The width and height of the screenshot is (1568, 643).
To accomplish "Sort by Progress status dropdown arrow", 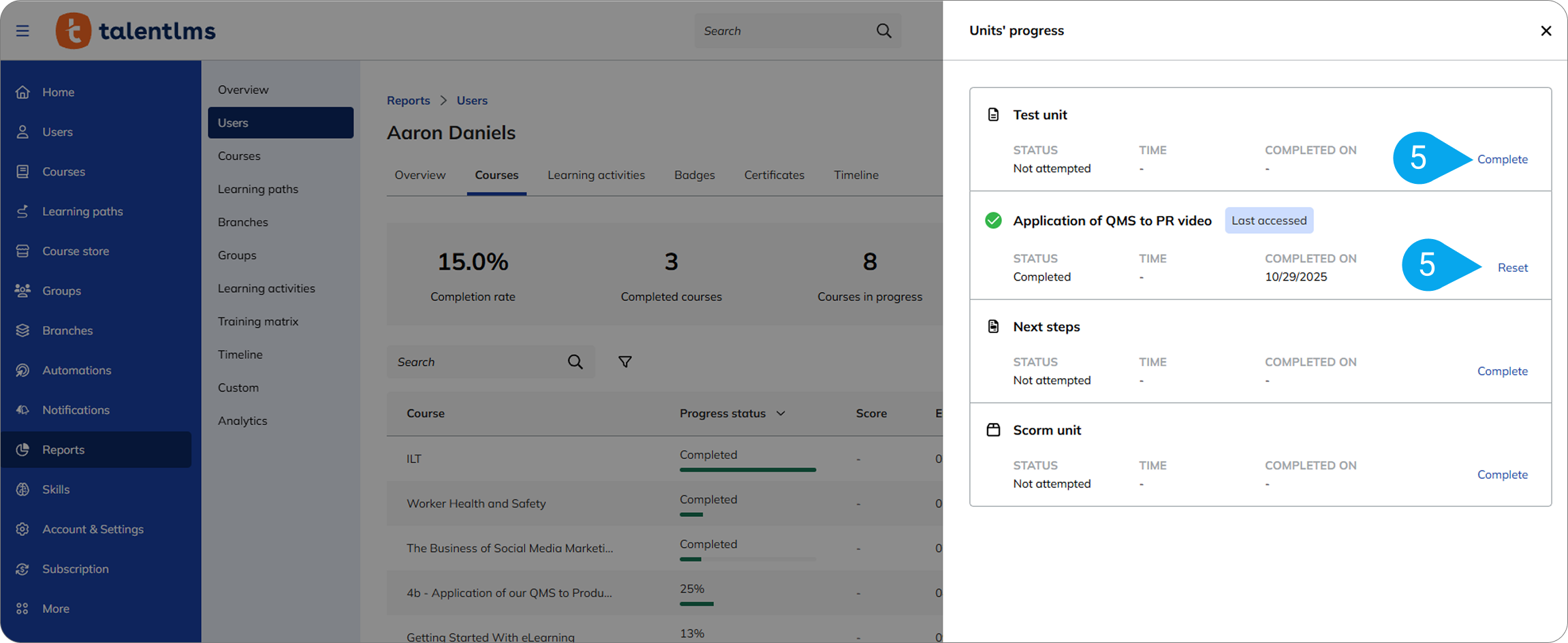I will tap(781, 413).
